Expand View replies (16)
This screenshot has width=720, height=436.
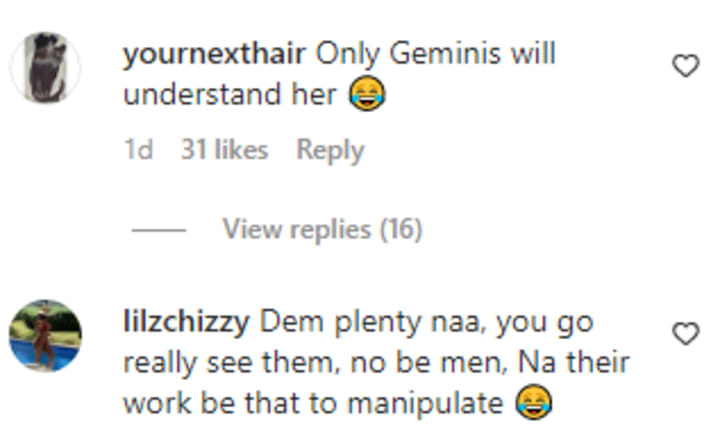[322, 229]
